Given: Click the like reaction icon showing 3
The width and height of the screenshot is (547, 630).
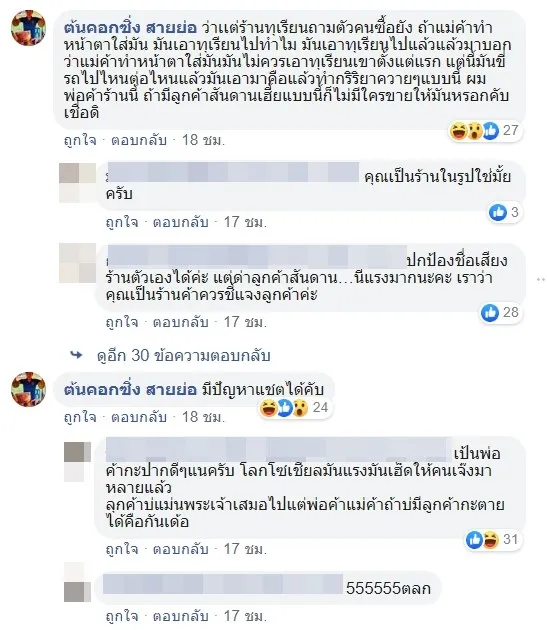Looking at the screenshot, I should pos(498,212).
